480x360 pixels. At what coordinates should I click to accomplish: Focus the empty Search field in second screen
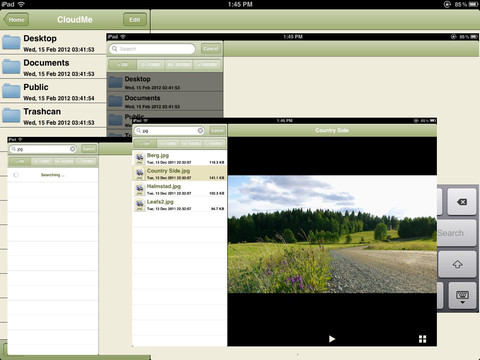152,49
